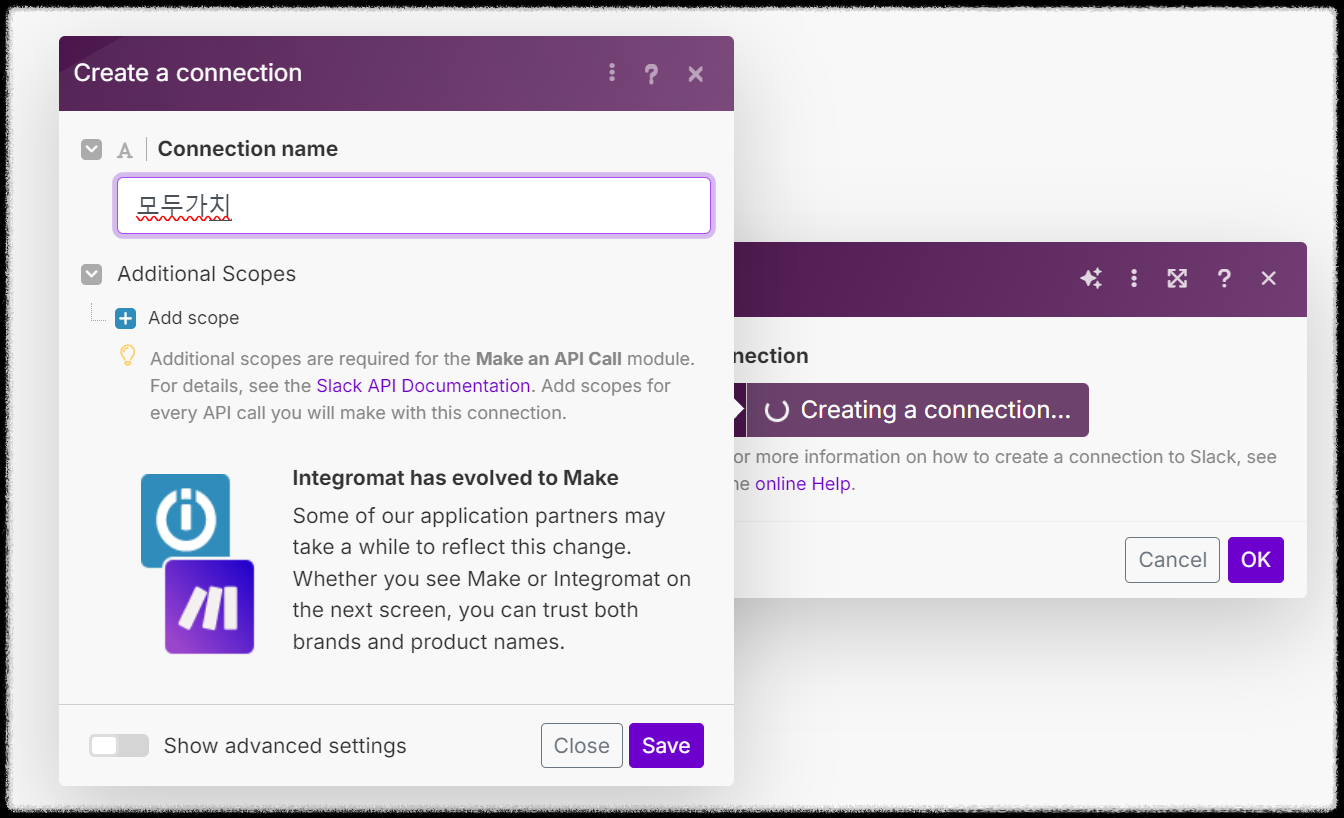This screenshot has width=1344, height=818.
Task: Click the Close button in connection dialog
Action: coord(582,746)
